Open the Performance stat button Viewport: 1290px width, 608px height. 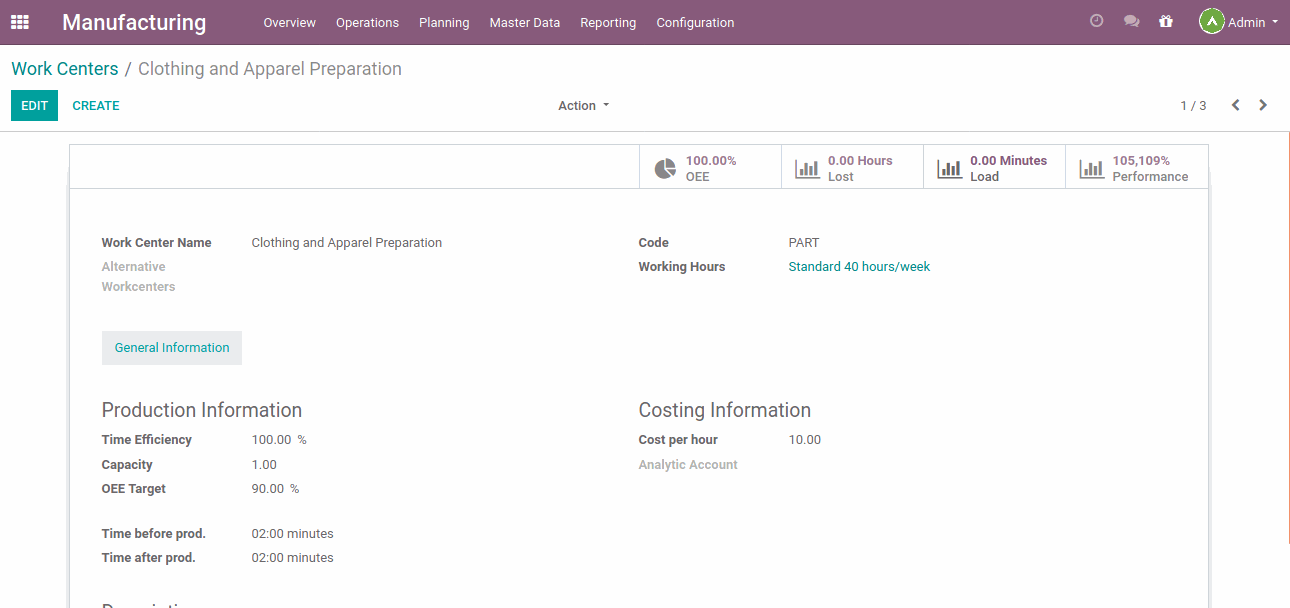pyautogui.click(x=1136, y=168)
